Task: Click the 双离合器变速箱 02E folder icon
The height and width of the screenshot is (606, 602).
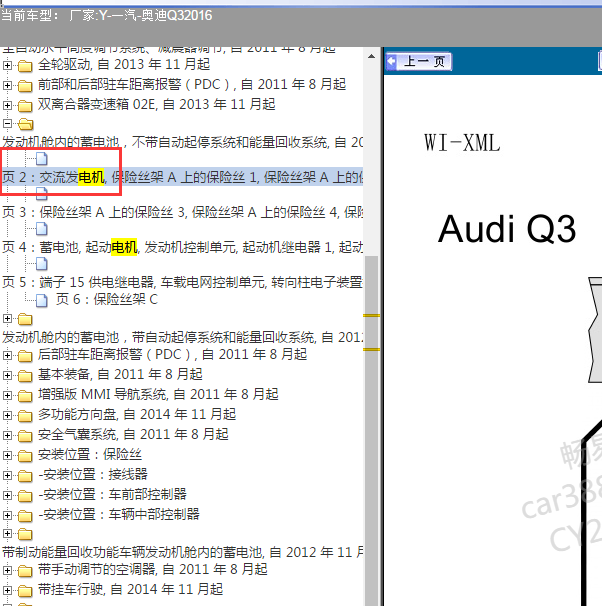Action: tap(25, 105)
